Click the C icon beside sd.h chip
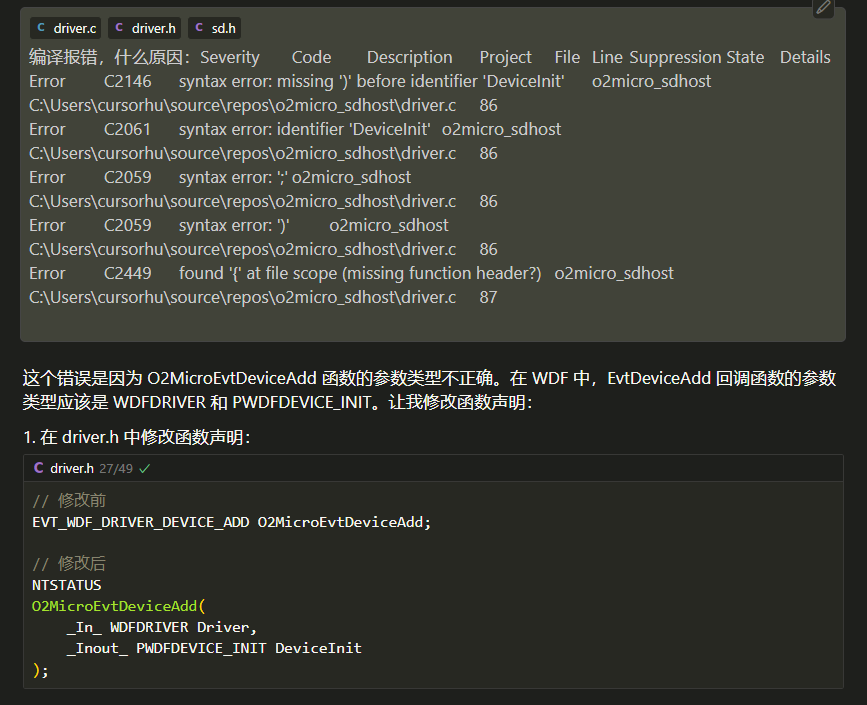This screenshot has width=867, height=705. point(199,28)
